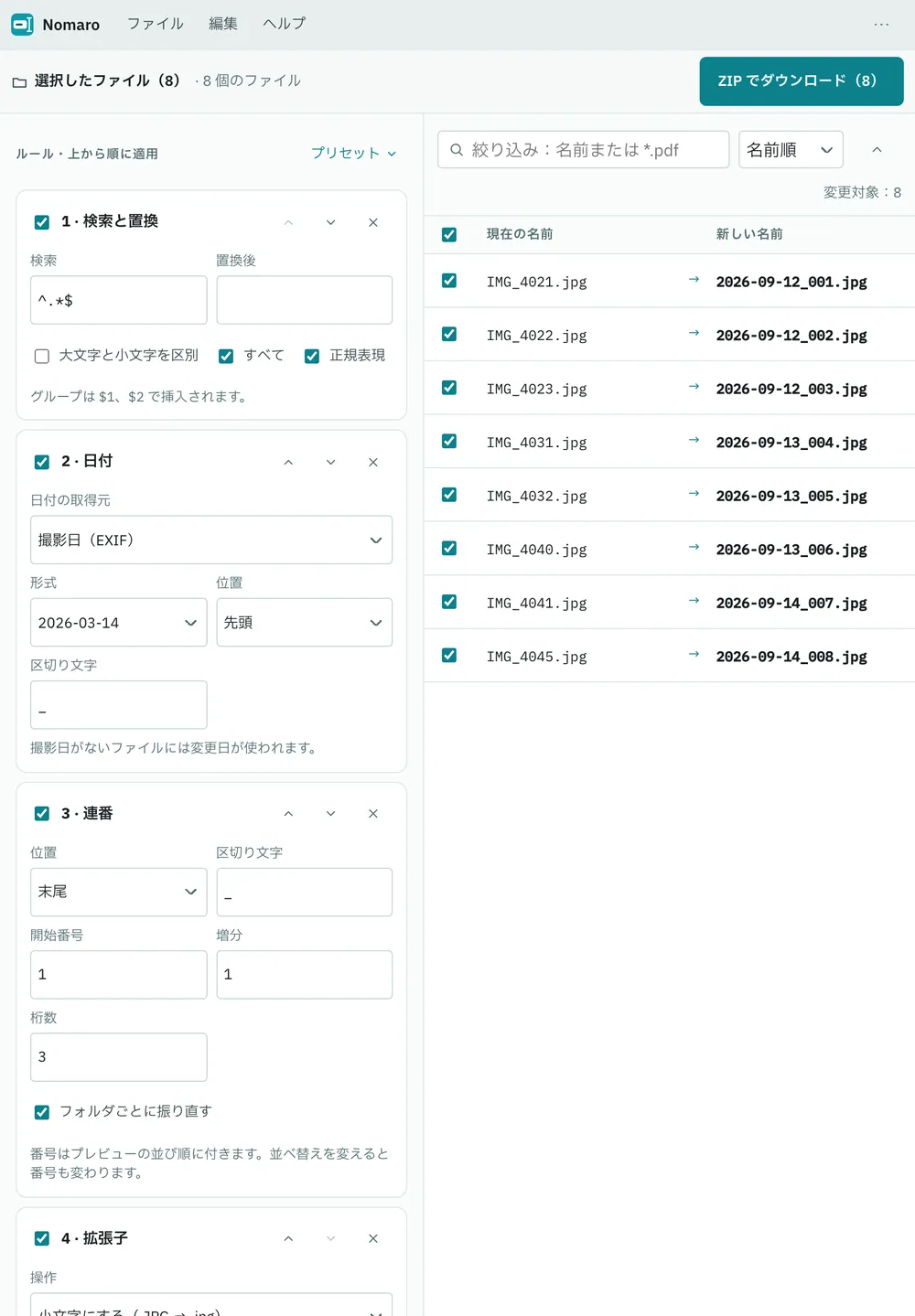Screen dimensions: 915x1316
Task: Click the Nomaro app logo icon
Action: (x=22, y=25)
